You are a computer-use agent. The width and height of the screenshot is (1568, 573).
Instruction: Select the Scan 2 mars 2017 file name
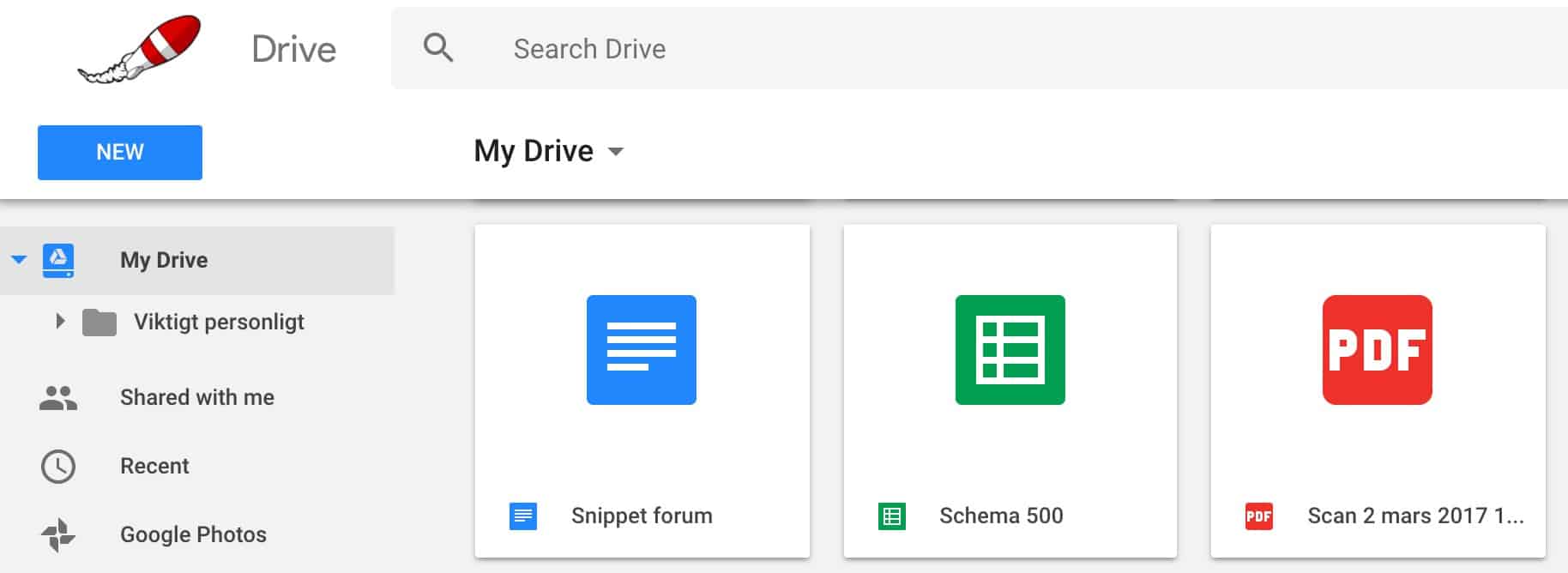coord(1415,516)
